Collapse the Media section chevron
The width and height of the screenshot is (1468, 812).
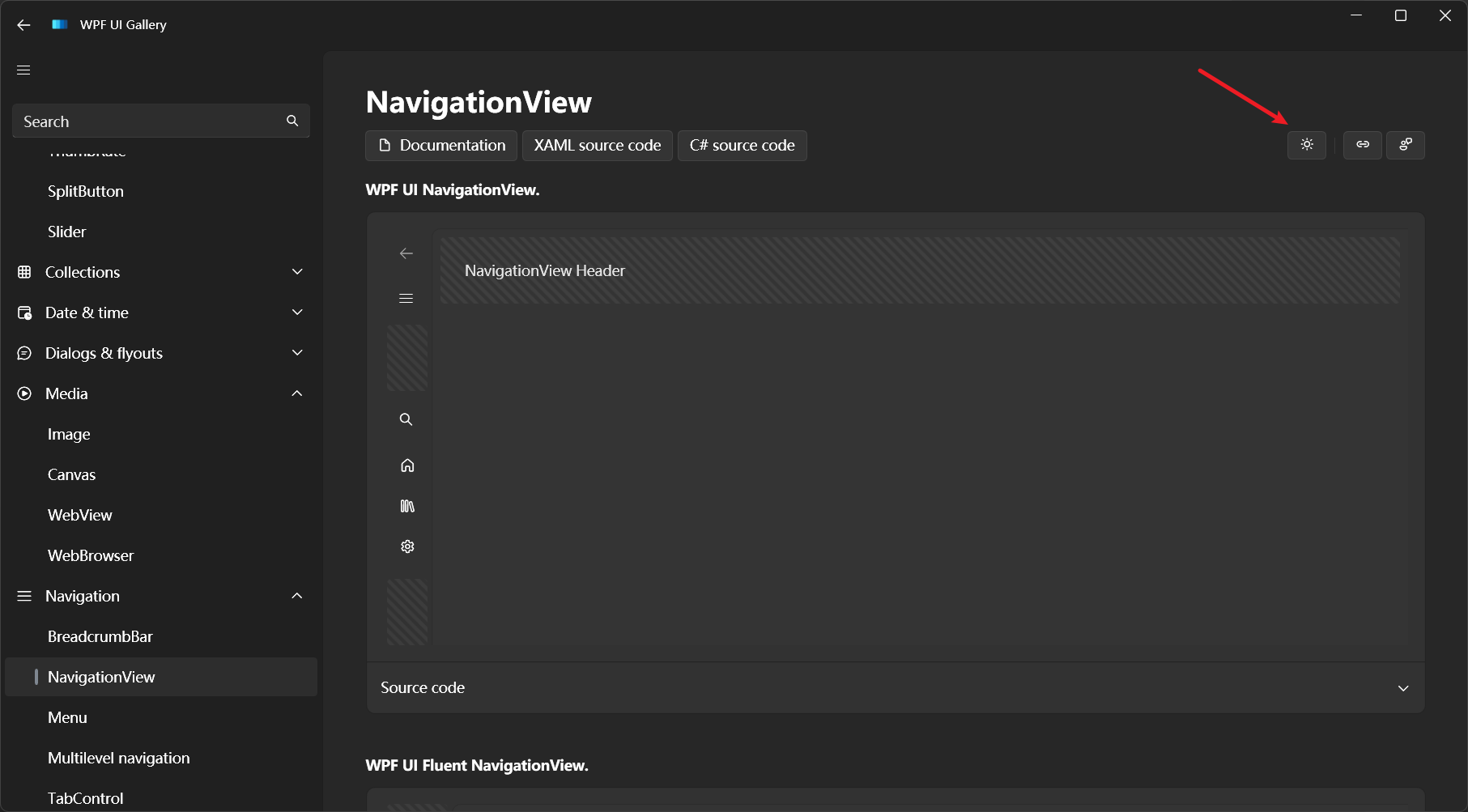click(x=297, y=393)
